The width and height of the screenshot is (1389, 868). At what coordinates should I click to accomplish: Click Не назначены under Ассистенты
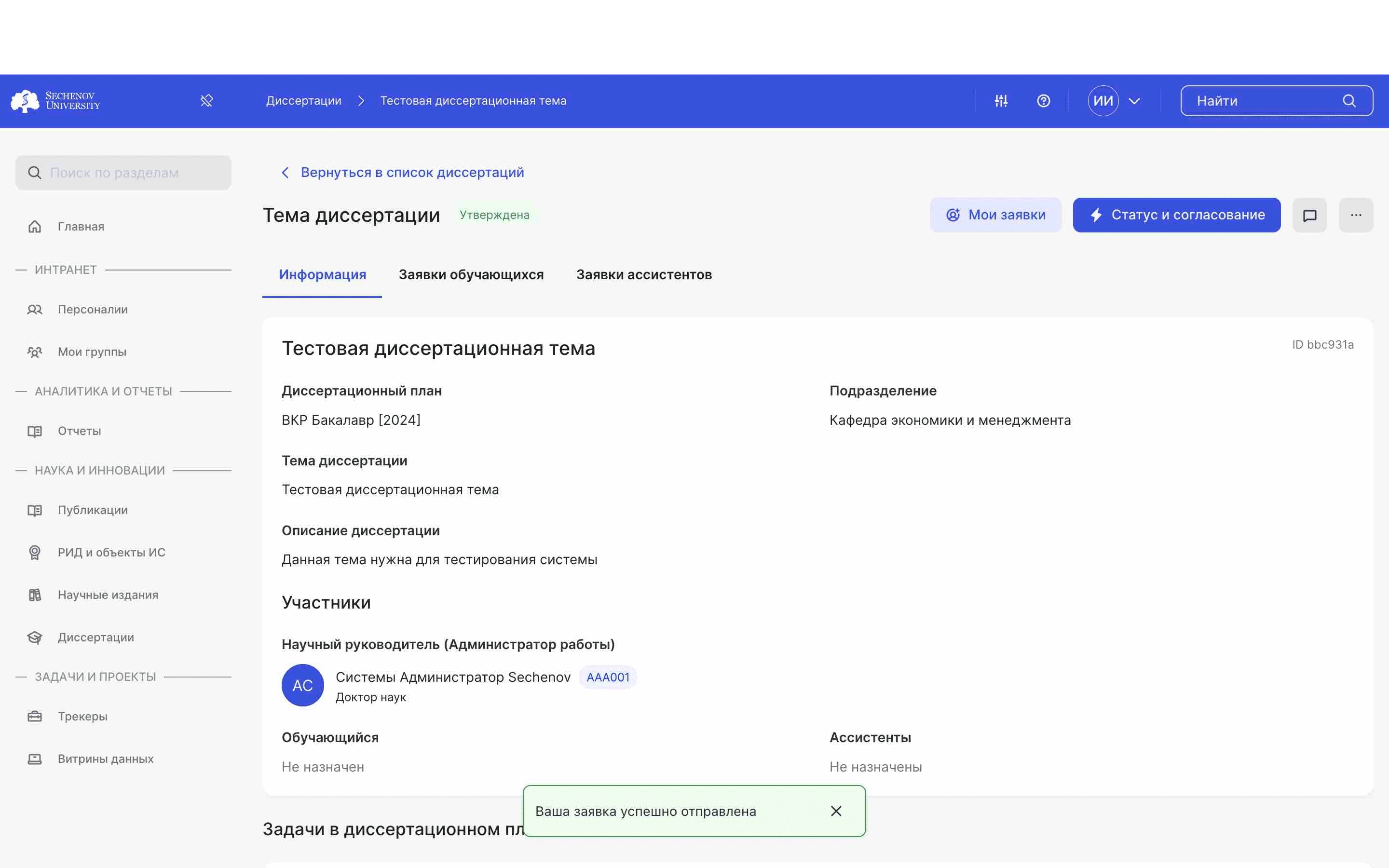[x=875, y=767]
